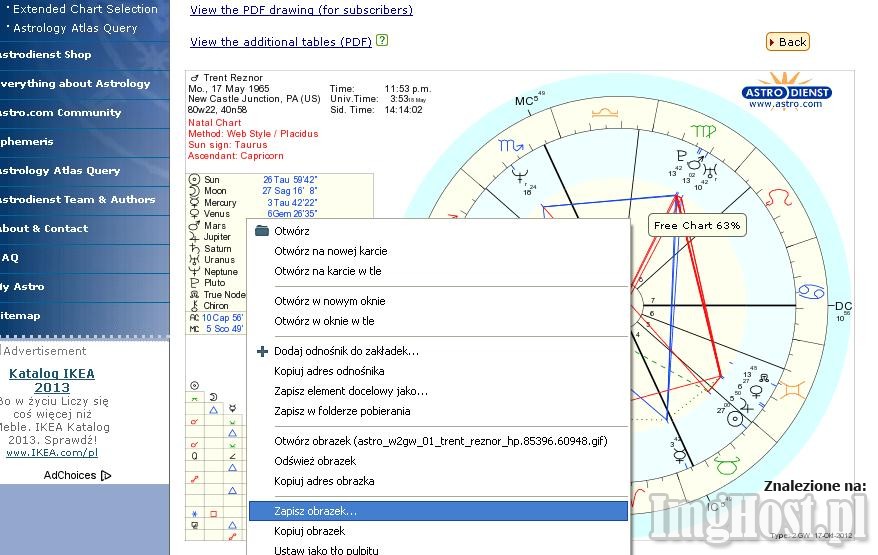Click Ascendant: Capricorn text
Screen dimensions: 878x555
pos(236,156)
